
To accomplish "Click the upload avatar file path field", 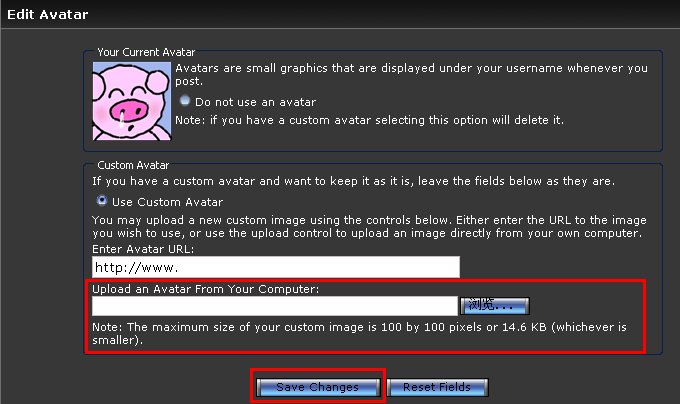I will pyautogui.click(x=275, y=306).
